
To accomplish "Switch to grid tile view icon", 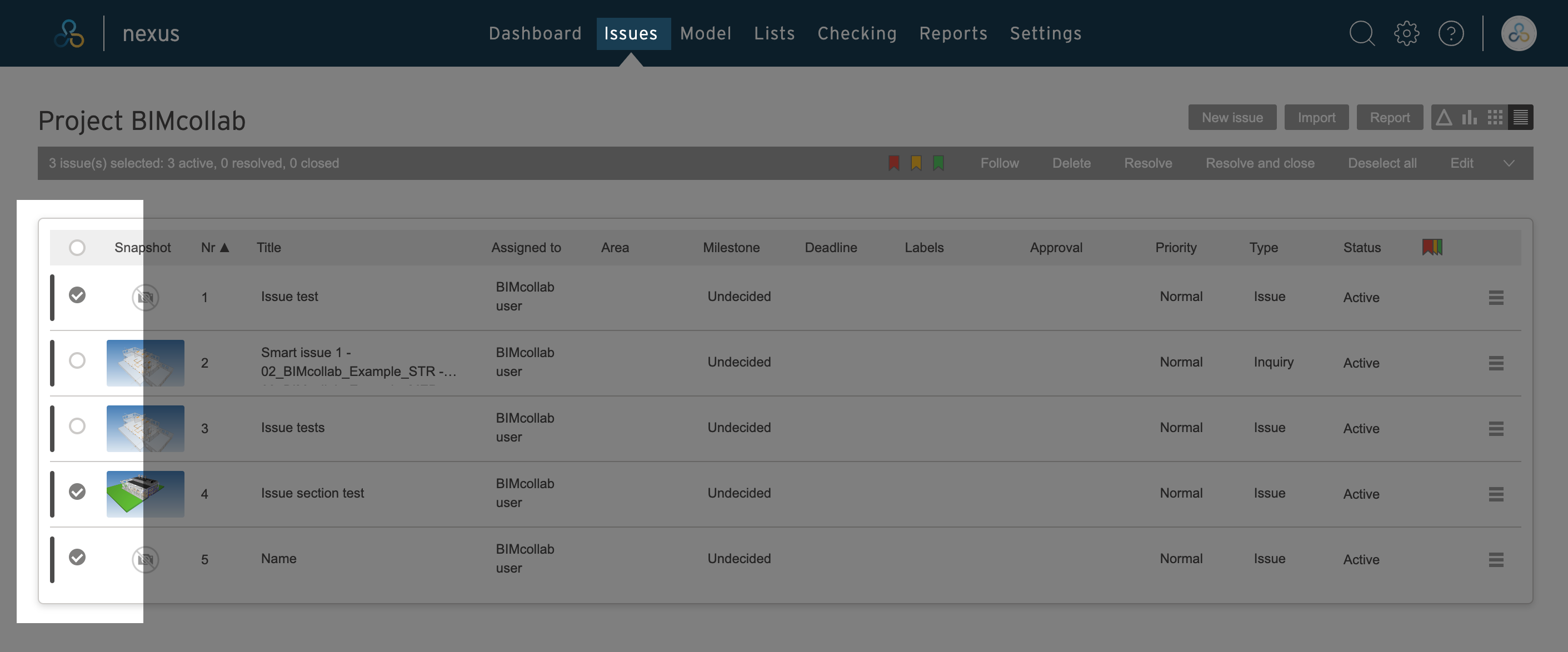I will click(x=1494, y=117).
